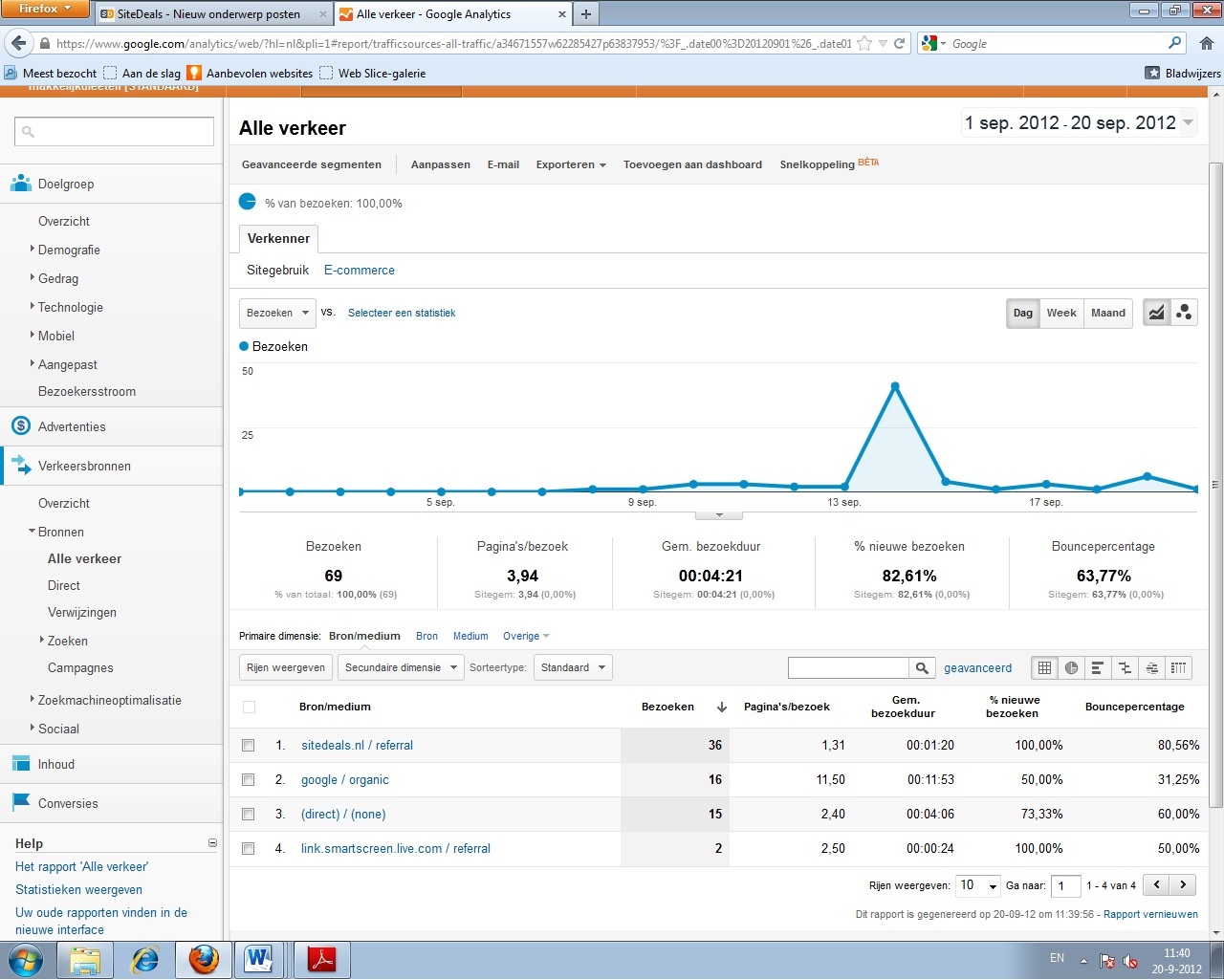Click the chart collapse handle under the graph

point(718,516)
